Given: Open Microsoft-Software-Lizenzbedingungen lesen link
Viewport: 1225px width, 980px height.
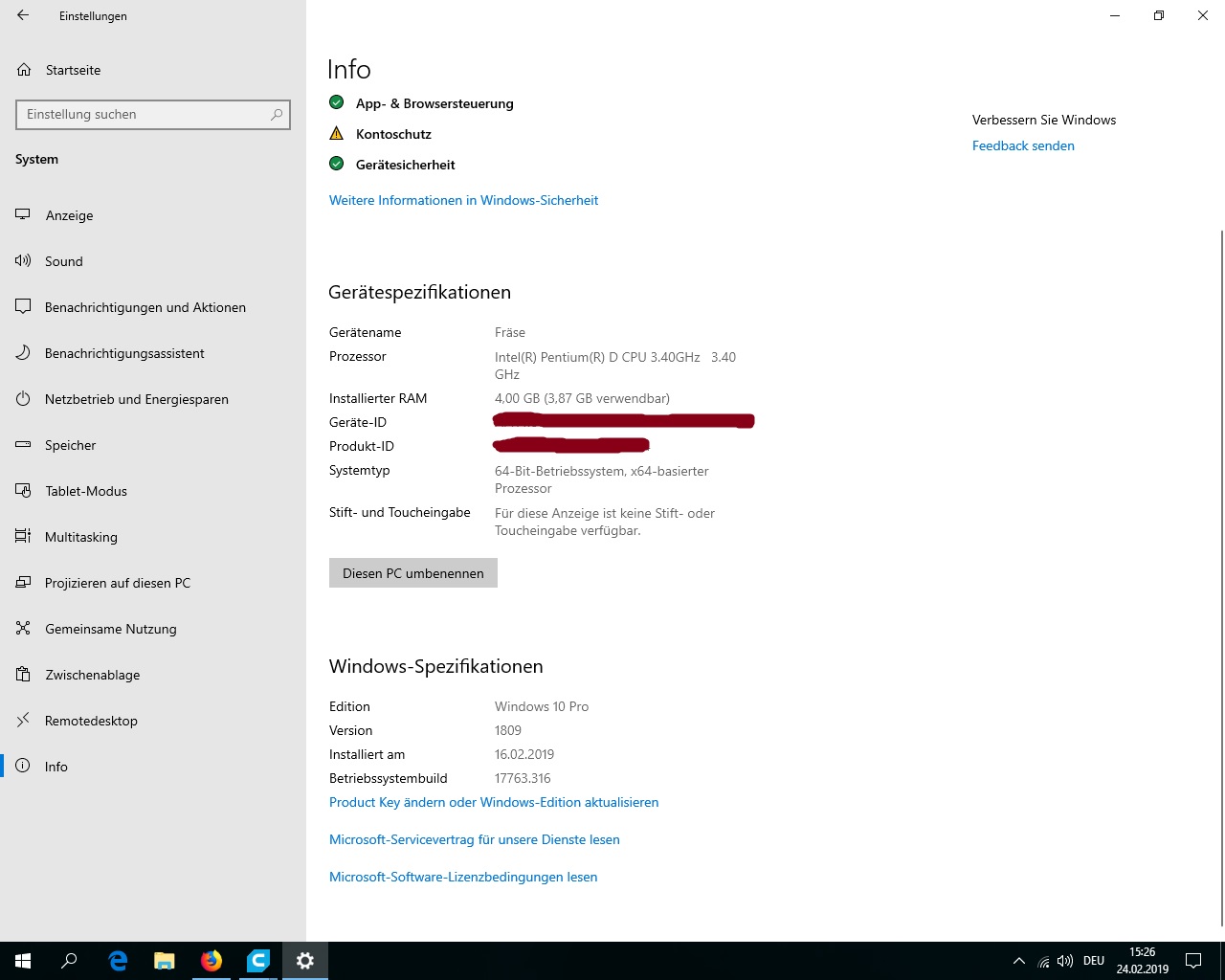Looking at the screenshot, I should 463,877.
